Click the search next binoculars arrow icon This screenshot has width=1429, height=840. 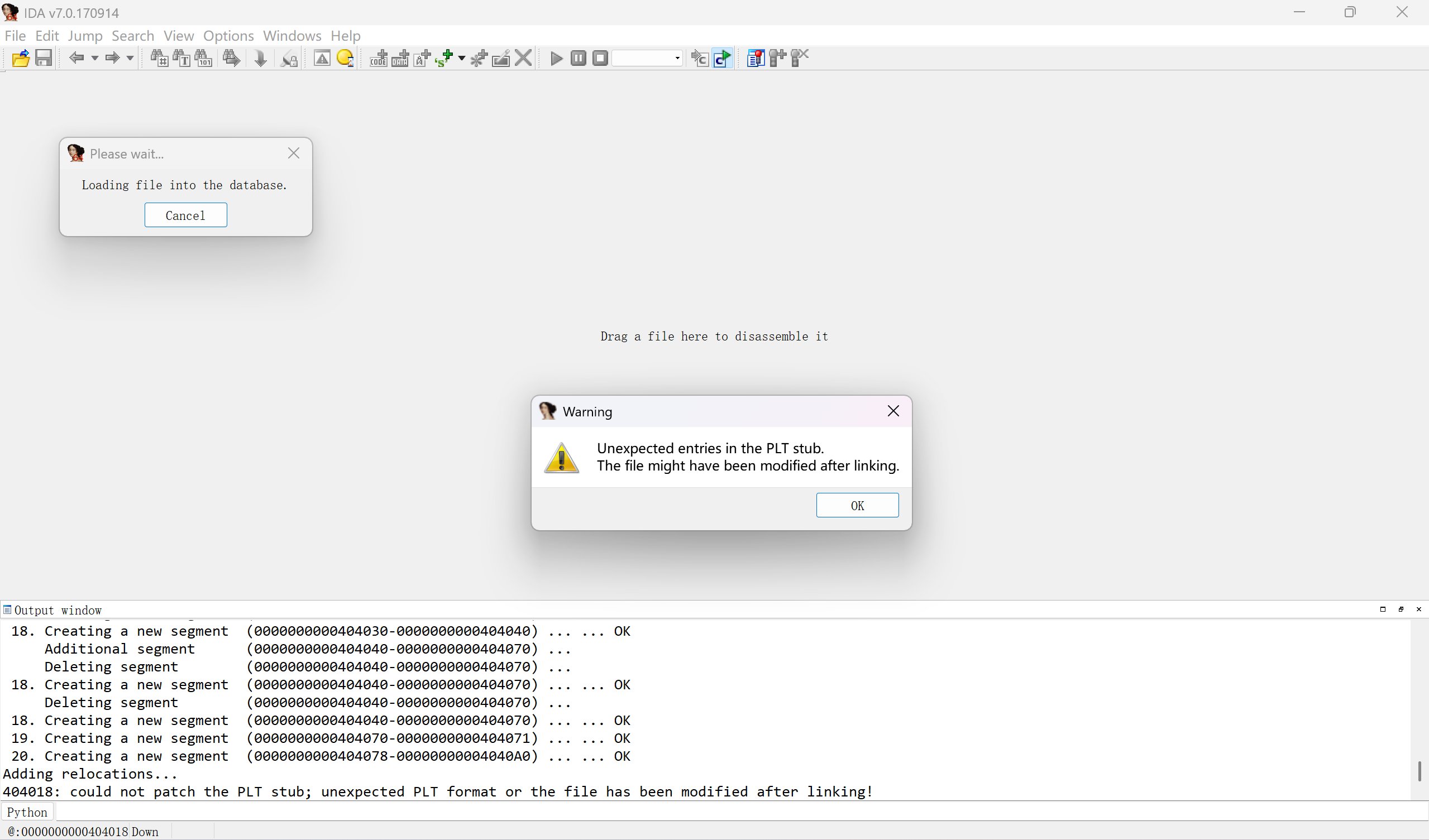[x=231, y=58]
